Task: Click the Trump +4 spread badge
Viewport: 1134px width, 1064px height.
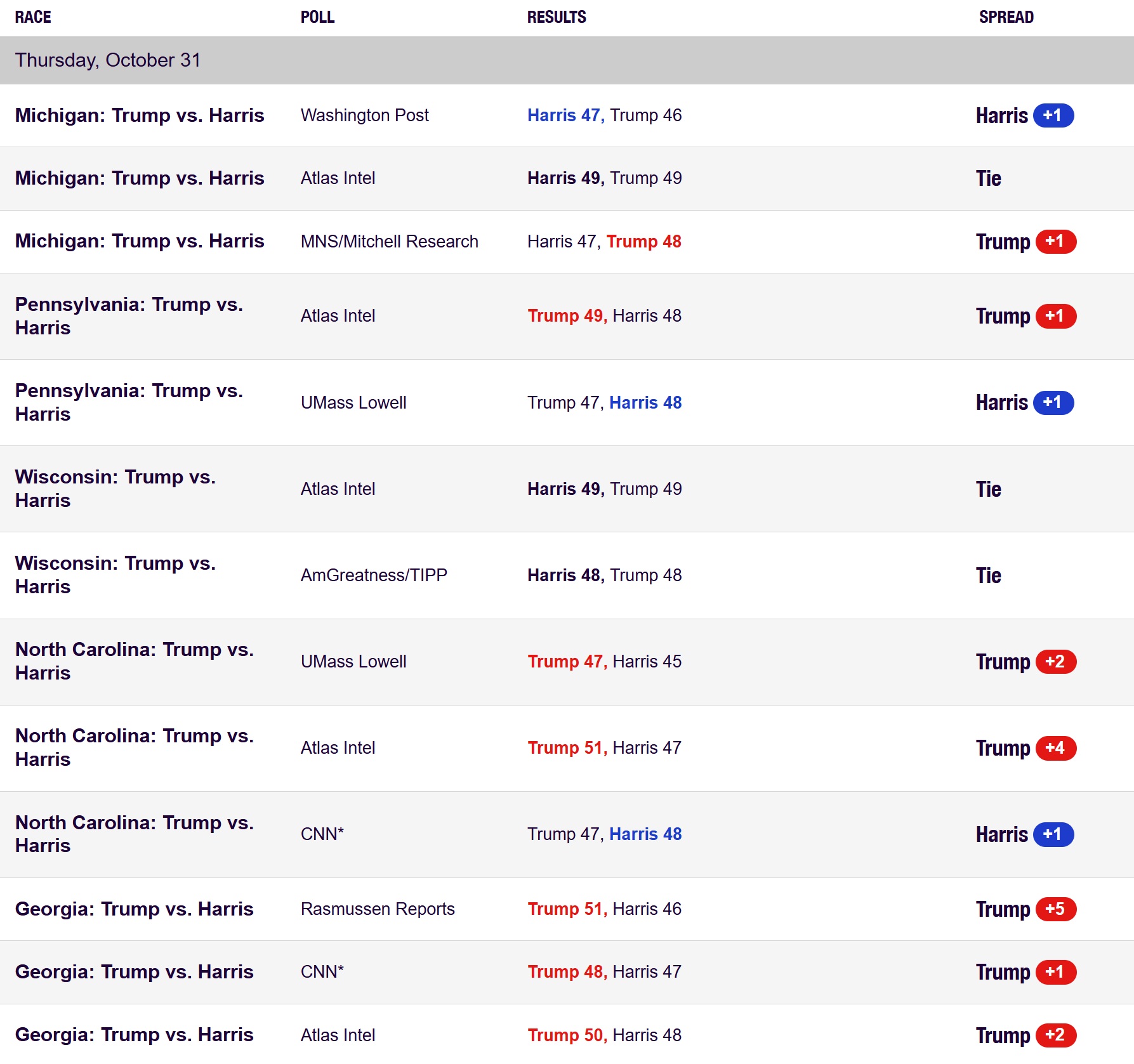Action: [x=1055, y=747]
